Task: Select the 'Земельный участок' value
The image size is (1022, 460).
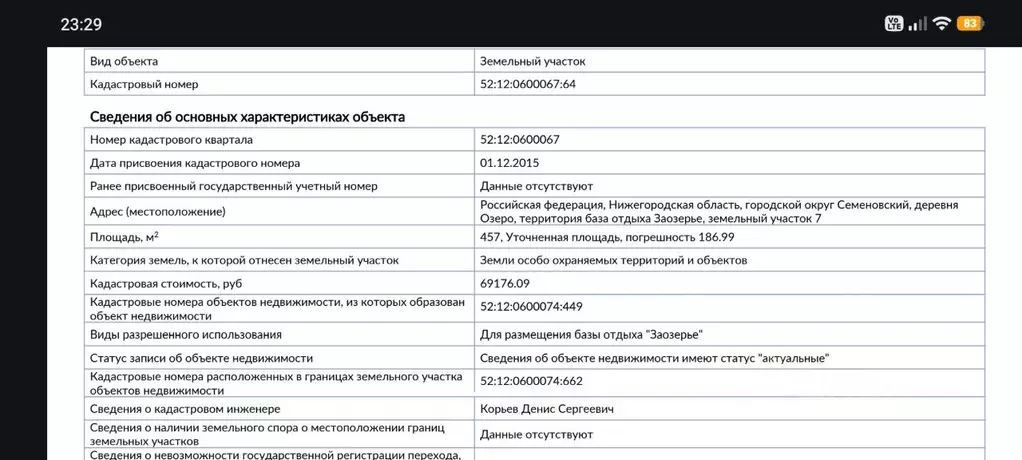Action: 533,62
